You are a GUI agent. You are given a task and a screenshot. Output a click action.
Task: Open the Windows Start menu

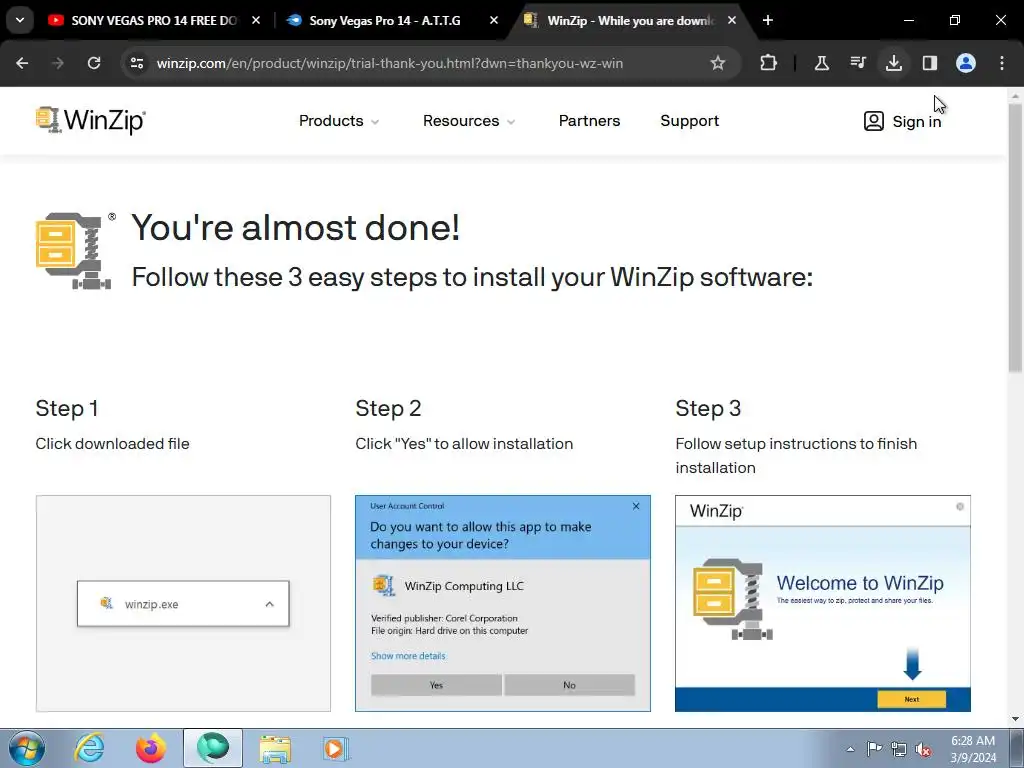click(x=27, y=748)
